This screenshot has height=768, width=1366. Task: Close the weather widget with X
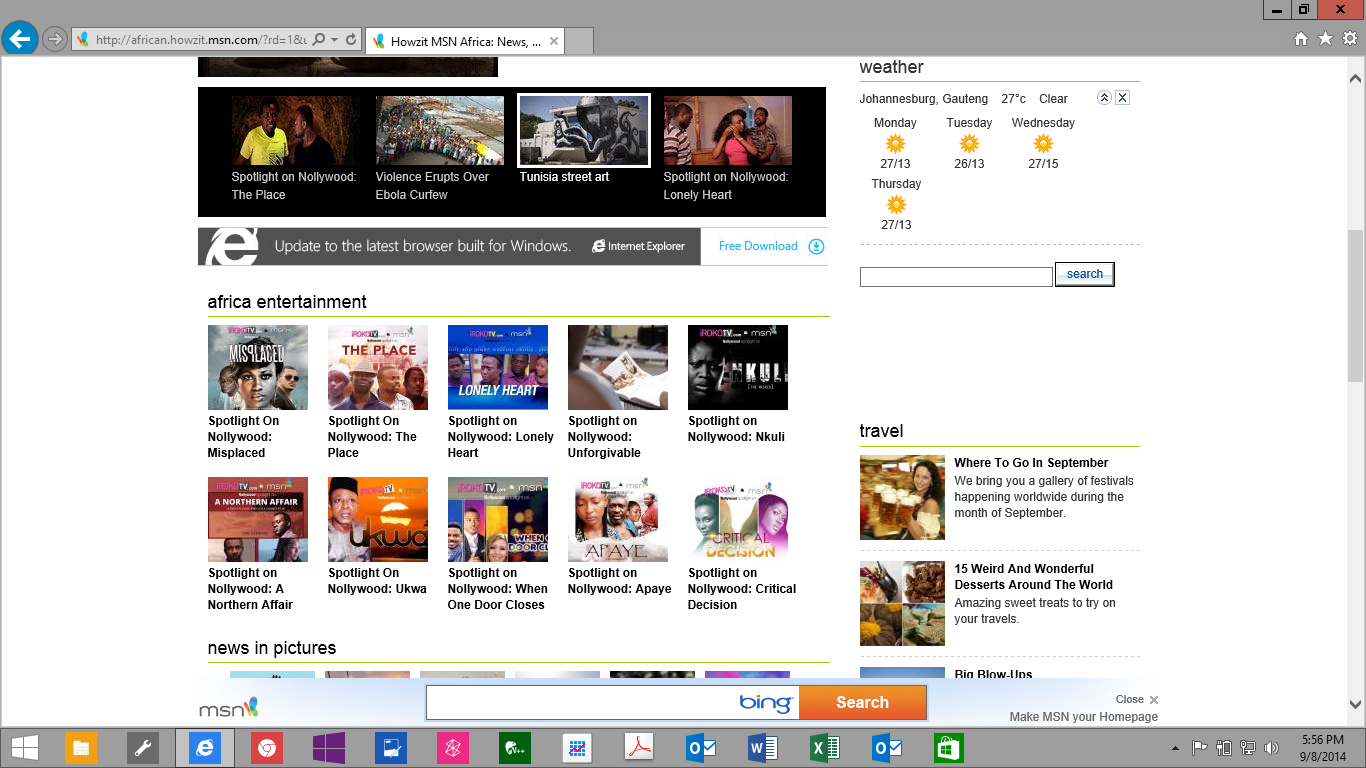[1123, 98]
